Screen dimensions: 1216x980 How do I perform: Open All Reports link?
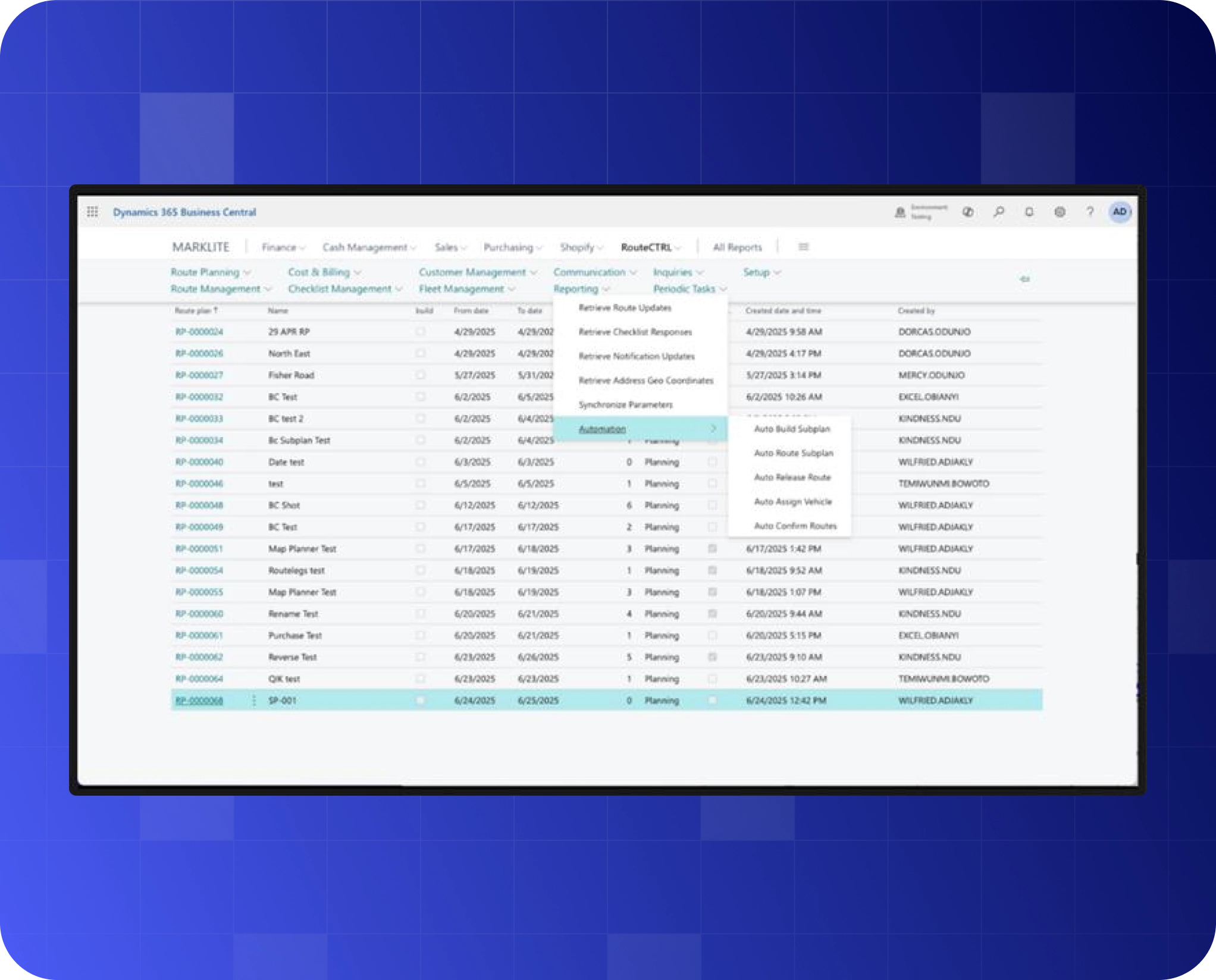[x=737, y=247]
